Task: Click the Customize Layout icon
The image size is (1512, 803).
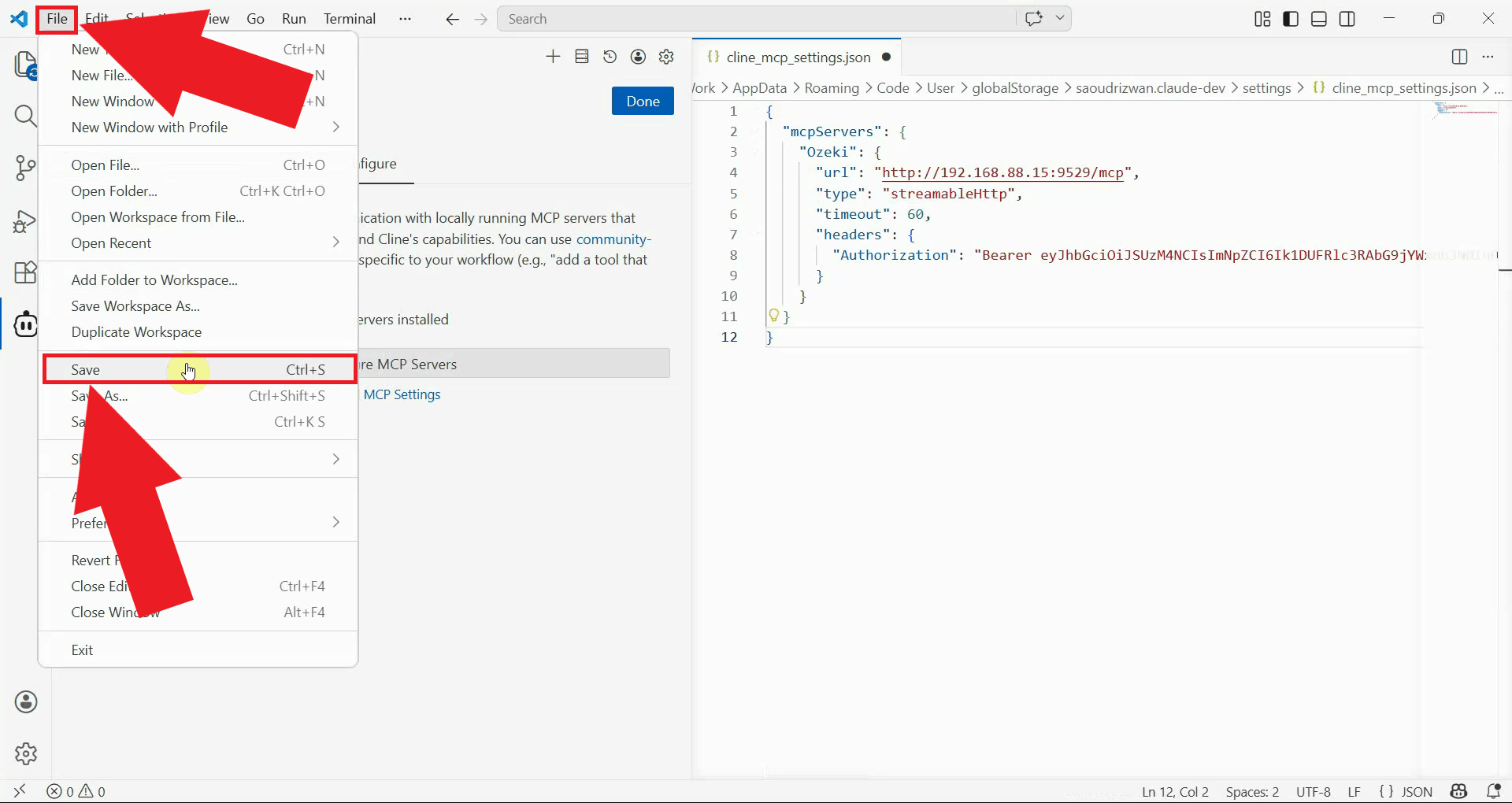Action: point(1262,19)
